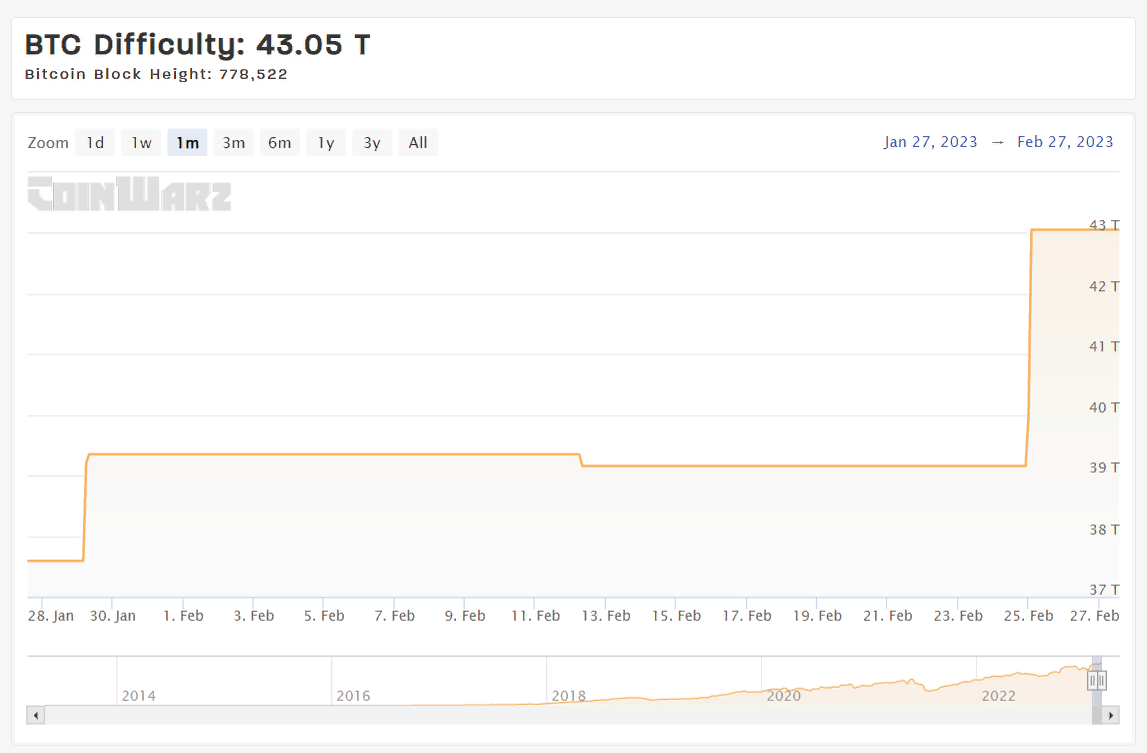Choose the 6m zoom range
Image resolution: width=1147 pixels, height=753 pixels.
(x=279, y=143)
